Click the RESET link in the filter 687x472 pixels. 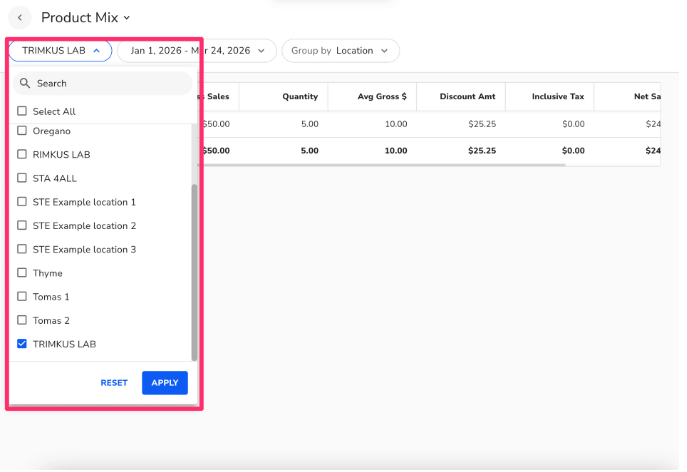coord(114,383)
